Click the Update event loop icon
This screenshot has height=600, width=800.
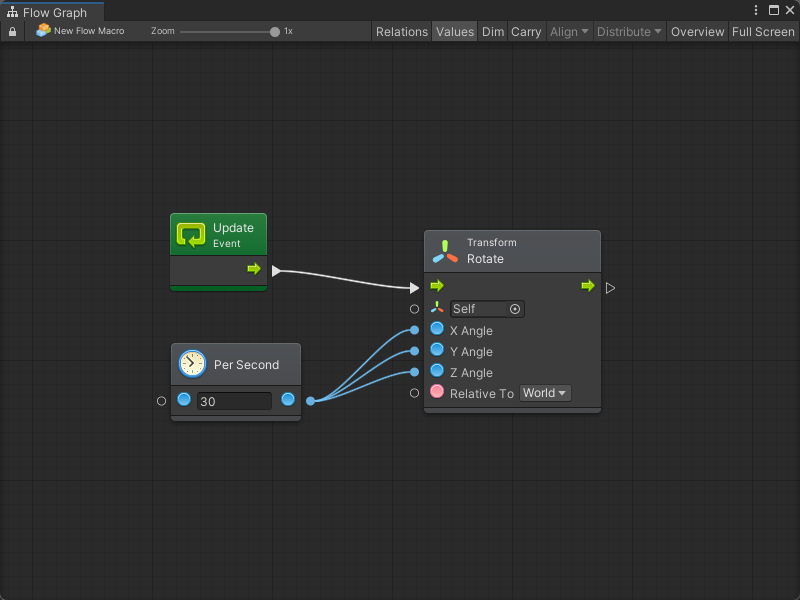[x=191, y=235]
